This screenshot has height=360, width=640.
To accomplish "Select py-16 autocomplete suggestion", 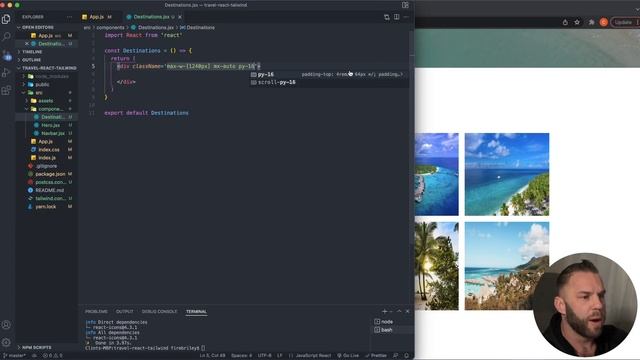I will click(329, 74).
